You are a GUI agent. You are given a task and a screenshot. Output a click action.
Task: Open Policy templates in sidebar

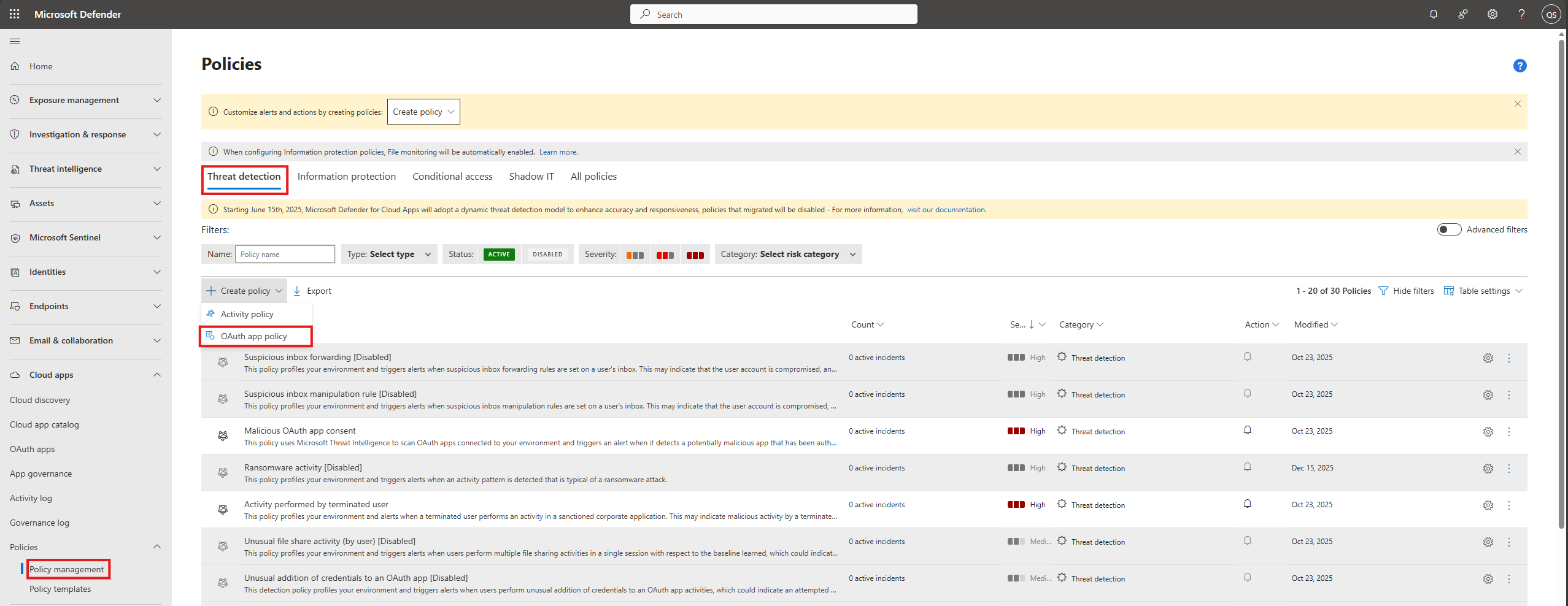point(60,589)
